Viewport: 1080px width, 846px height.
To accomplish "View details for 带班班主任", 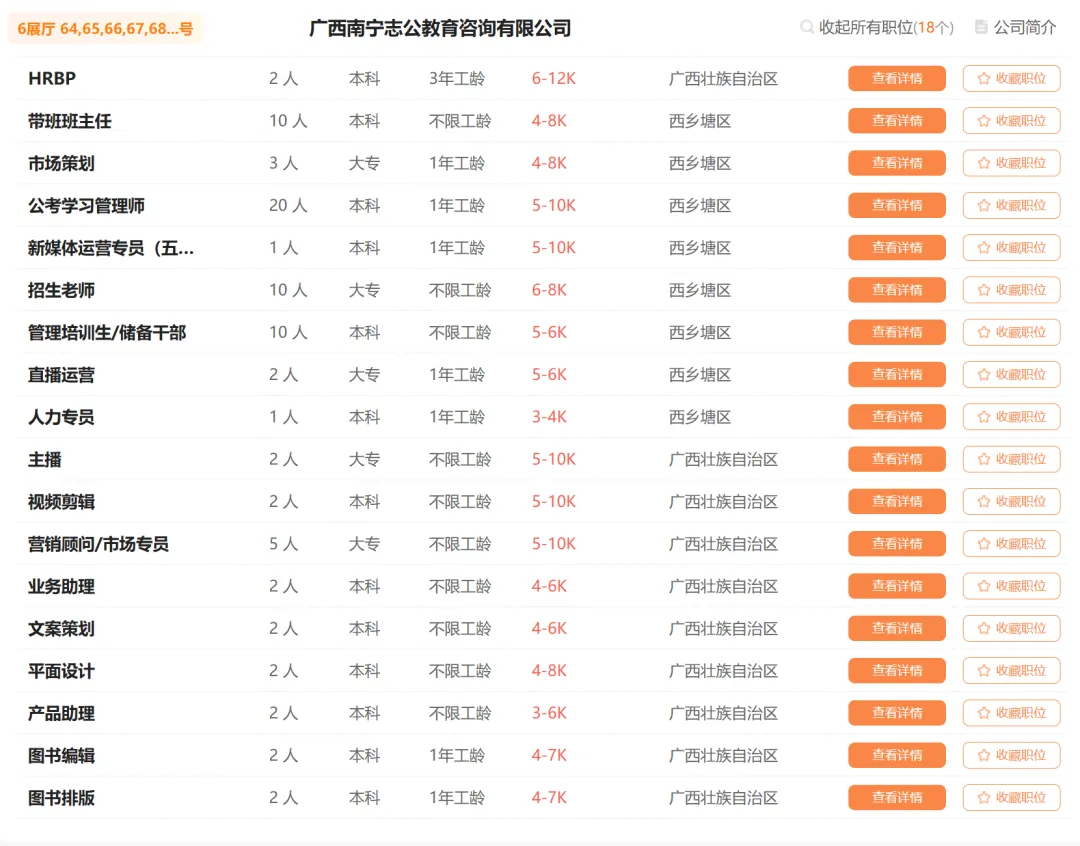I will [897, 121].
